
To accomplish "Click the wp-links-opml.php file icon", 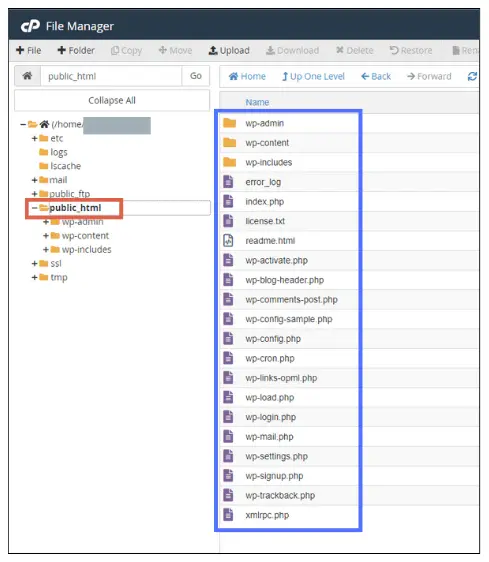I will coord(228,378).
